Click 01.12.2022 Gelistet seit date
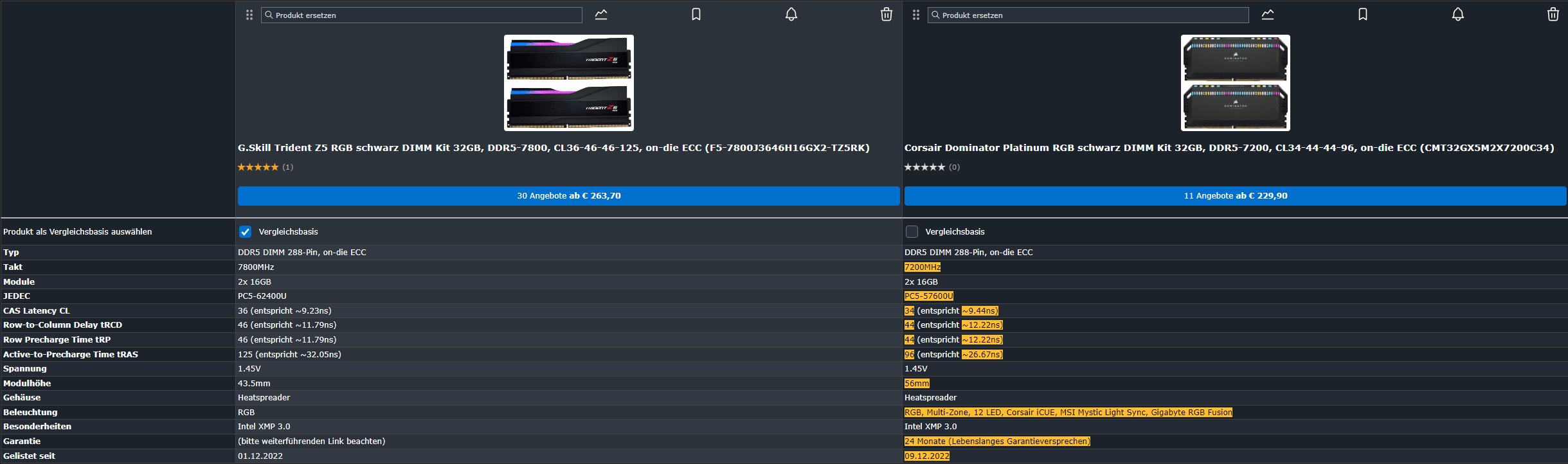The width and height of the screenshot is (1568, 464). (x=260, y=456)
